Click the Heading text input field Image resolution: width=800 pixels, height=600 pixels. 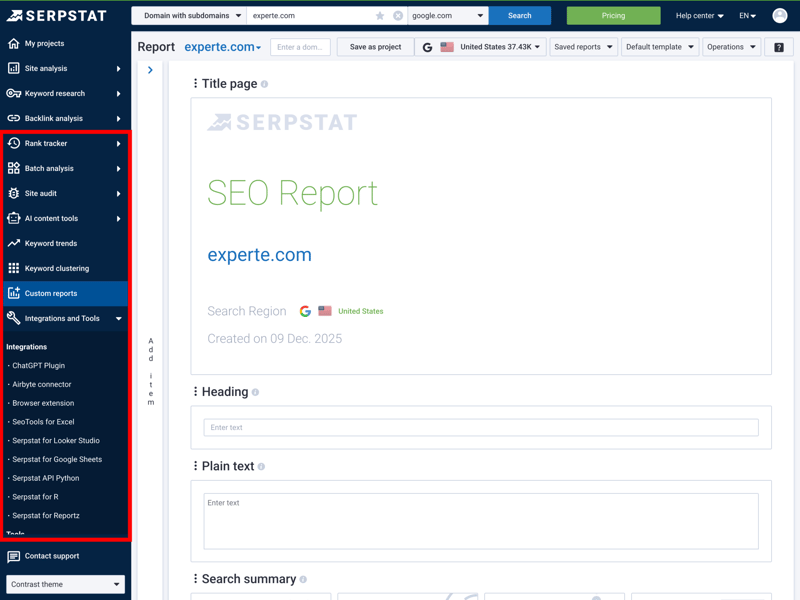(x=480, y=427)
